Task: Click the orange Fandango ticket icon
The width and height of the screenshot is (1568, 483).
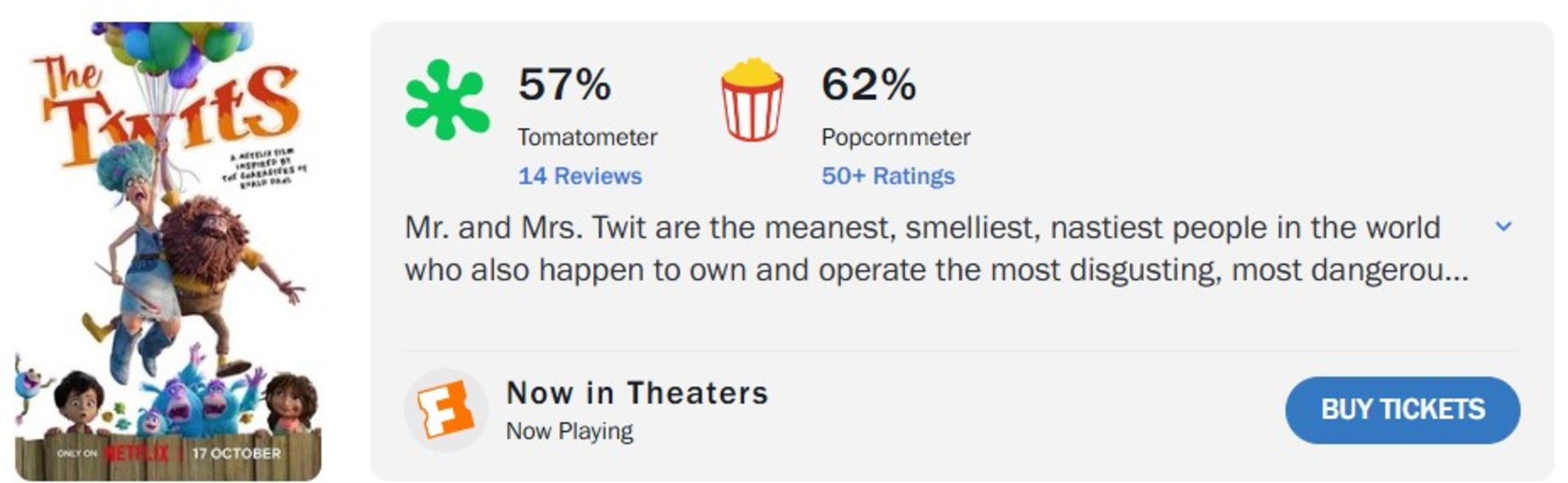Action: 446,410
